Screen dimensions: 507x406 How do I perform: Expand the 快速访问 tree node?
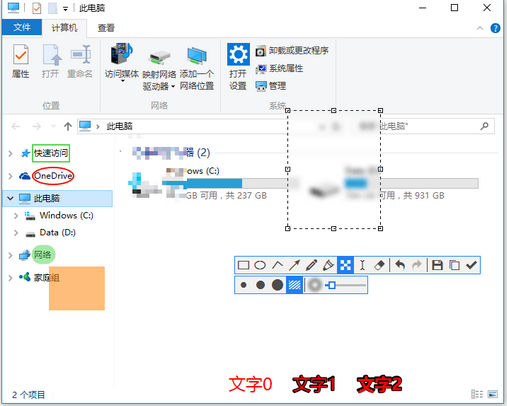click(x=10, y=153)
